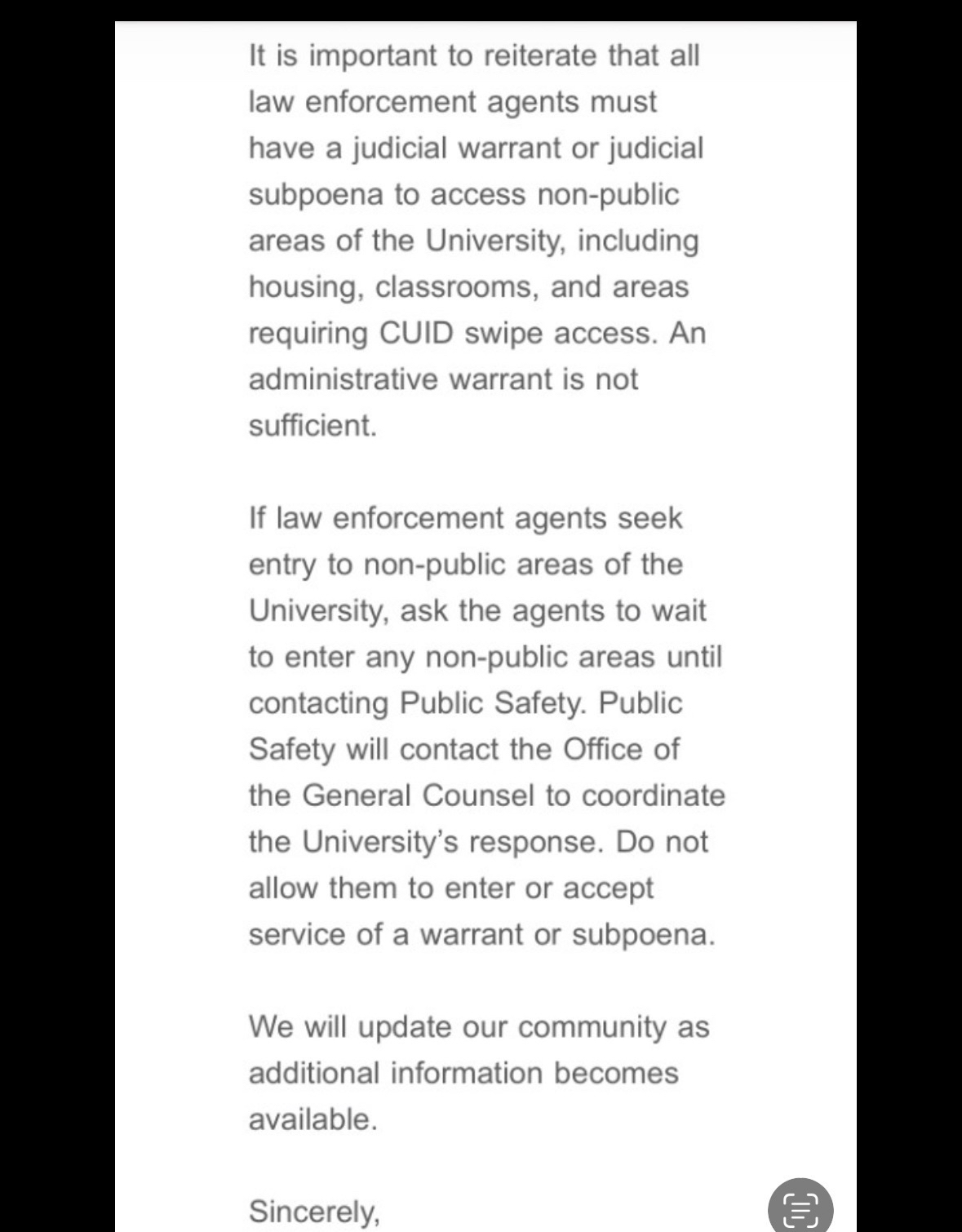Click the text "entry to non-public areas of the"
This screenshot has width=962, height=1232.
point(465,565)
